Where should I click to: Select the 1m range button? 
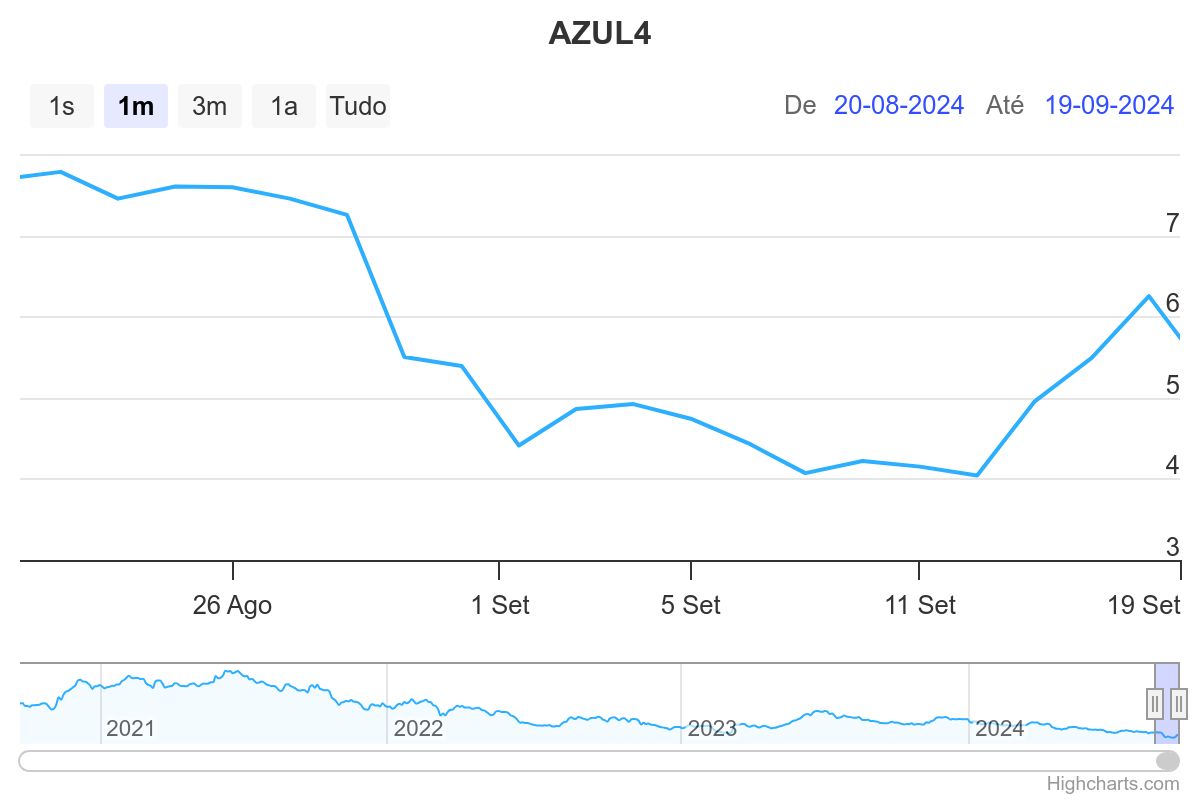[136, 106]
